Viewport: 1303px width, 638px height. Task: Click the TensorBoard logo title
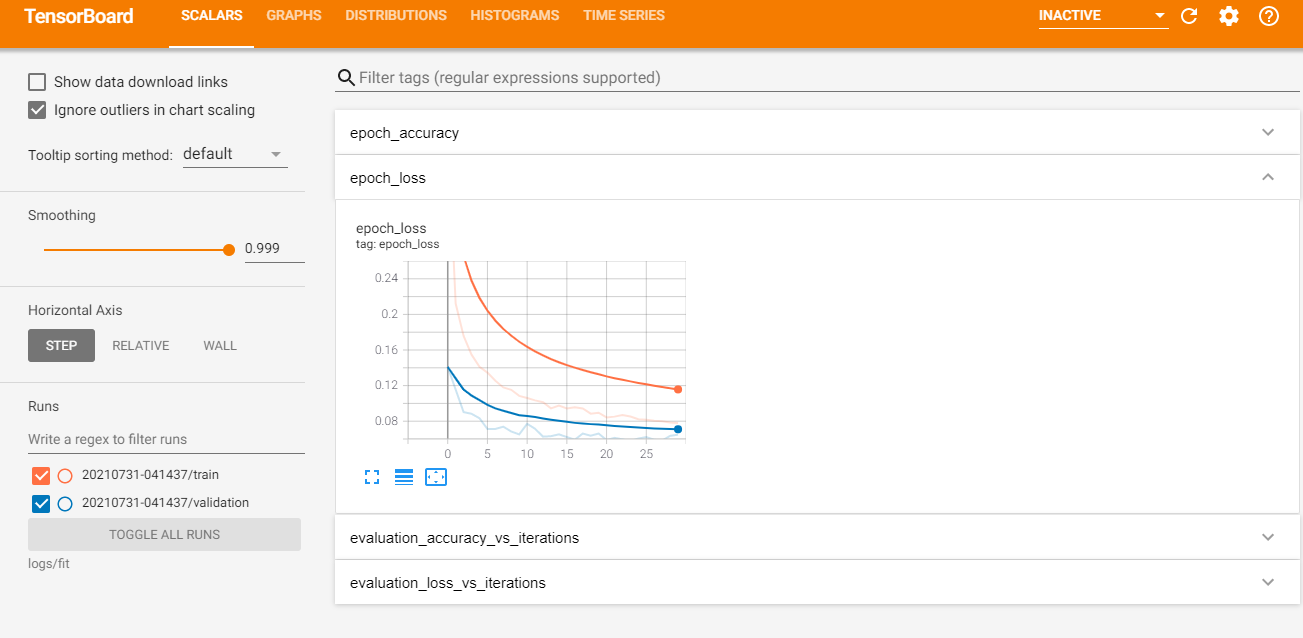click(x=79, y=16)
